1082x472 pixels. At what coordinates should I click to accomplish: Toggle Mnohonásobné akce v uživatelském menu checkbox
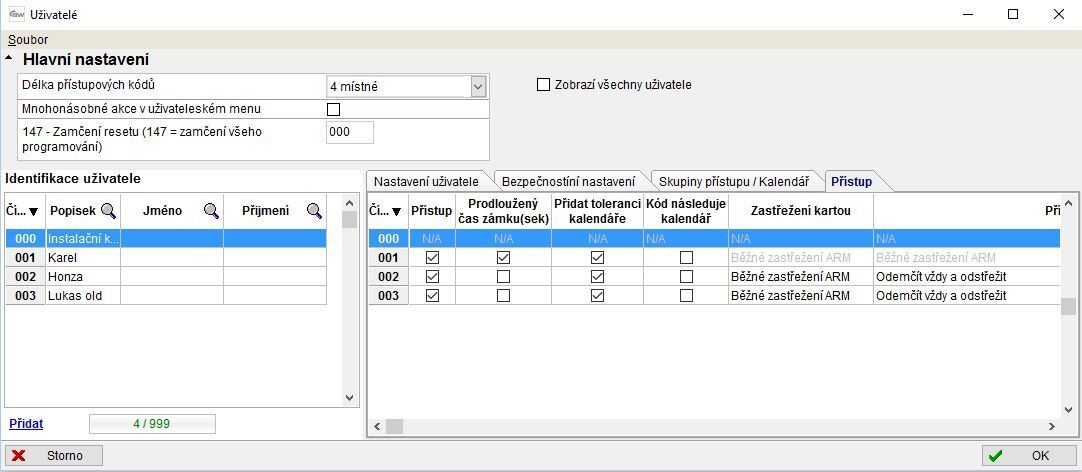tap(334, 109)
